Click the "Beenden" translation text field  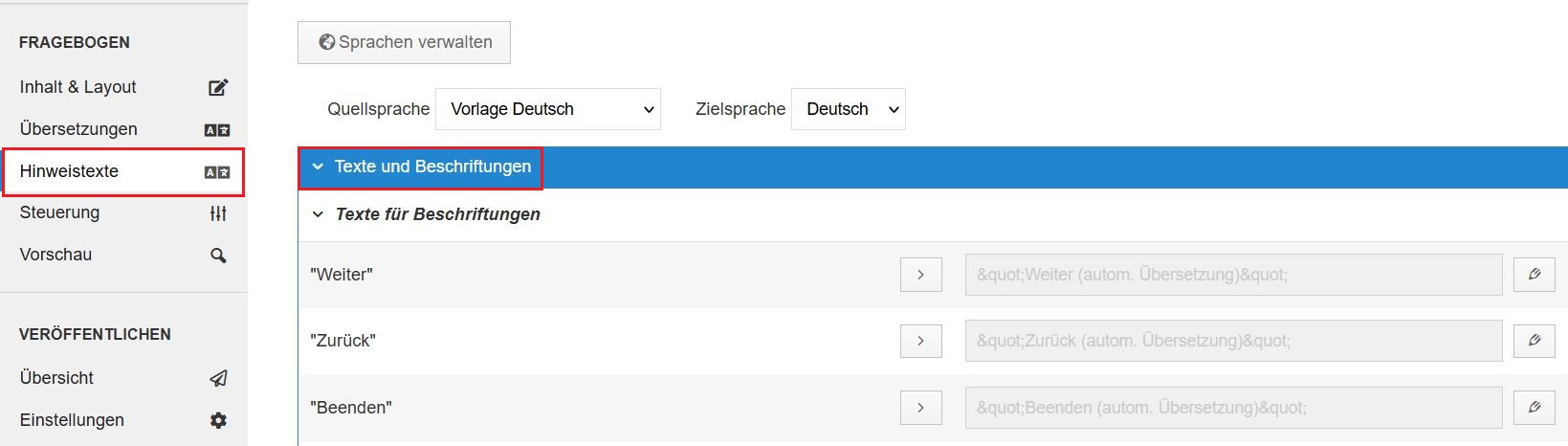[x=1233, y=408]
